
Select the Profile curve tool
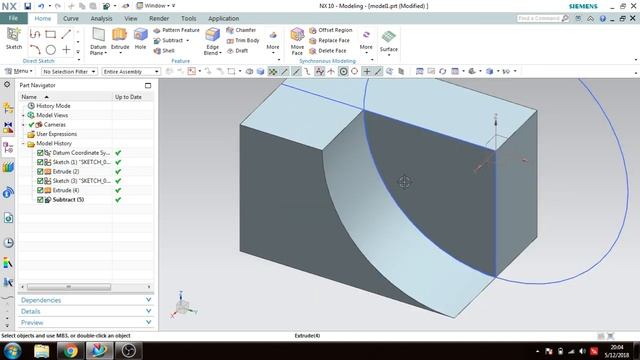pyautogui.click(x=35, y=35)
